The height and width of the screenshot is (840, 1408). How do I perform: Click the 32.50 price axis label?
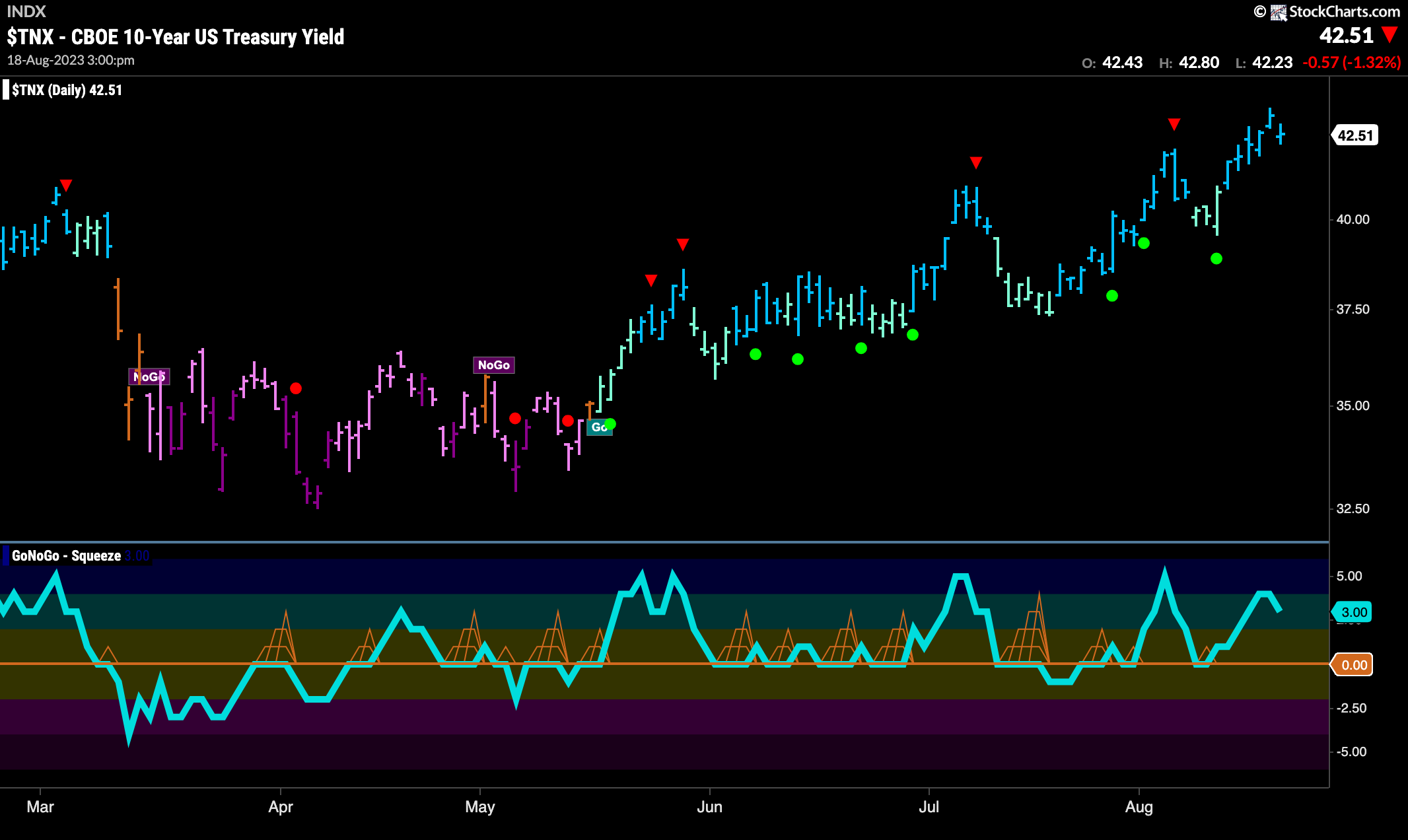tap(1353, 508)
